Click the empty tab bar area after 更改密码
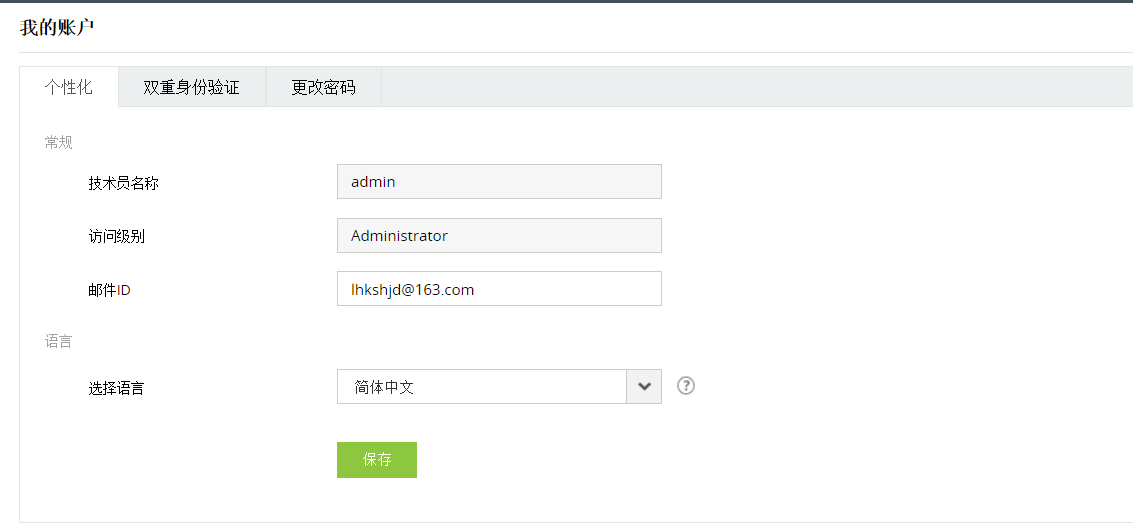The height and width of the screenshot is (525, 1133). 750,87
